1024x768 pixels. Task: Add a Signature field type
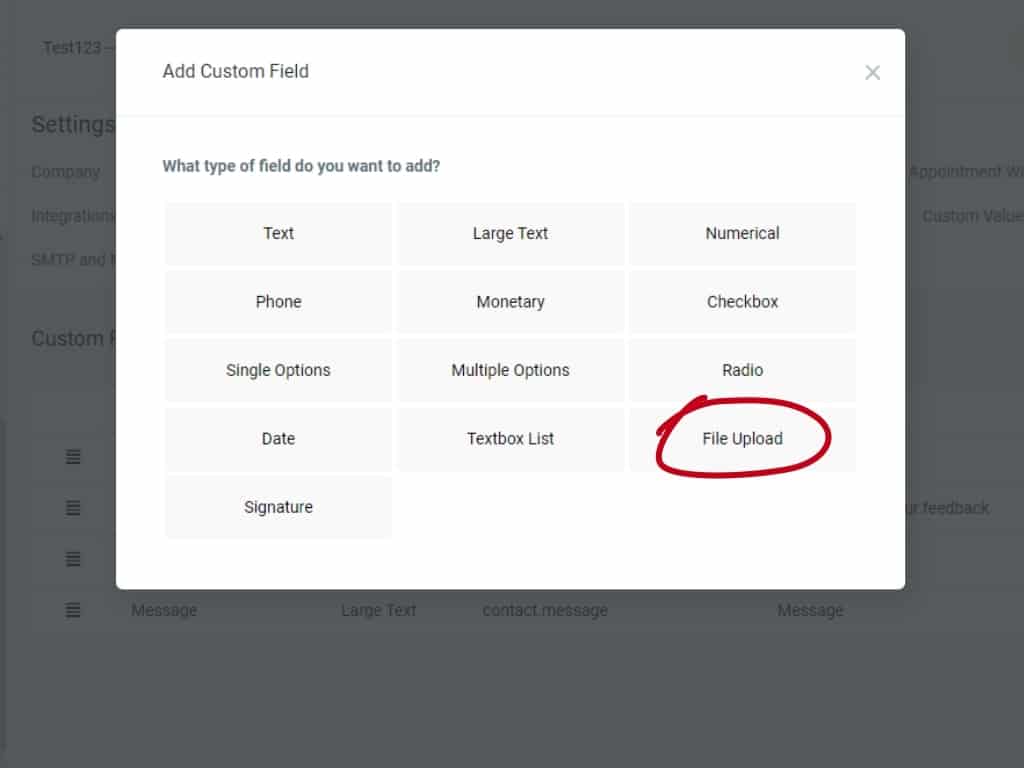tap(278, 507)
